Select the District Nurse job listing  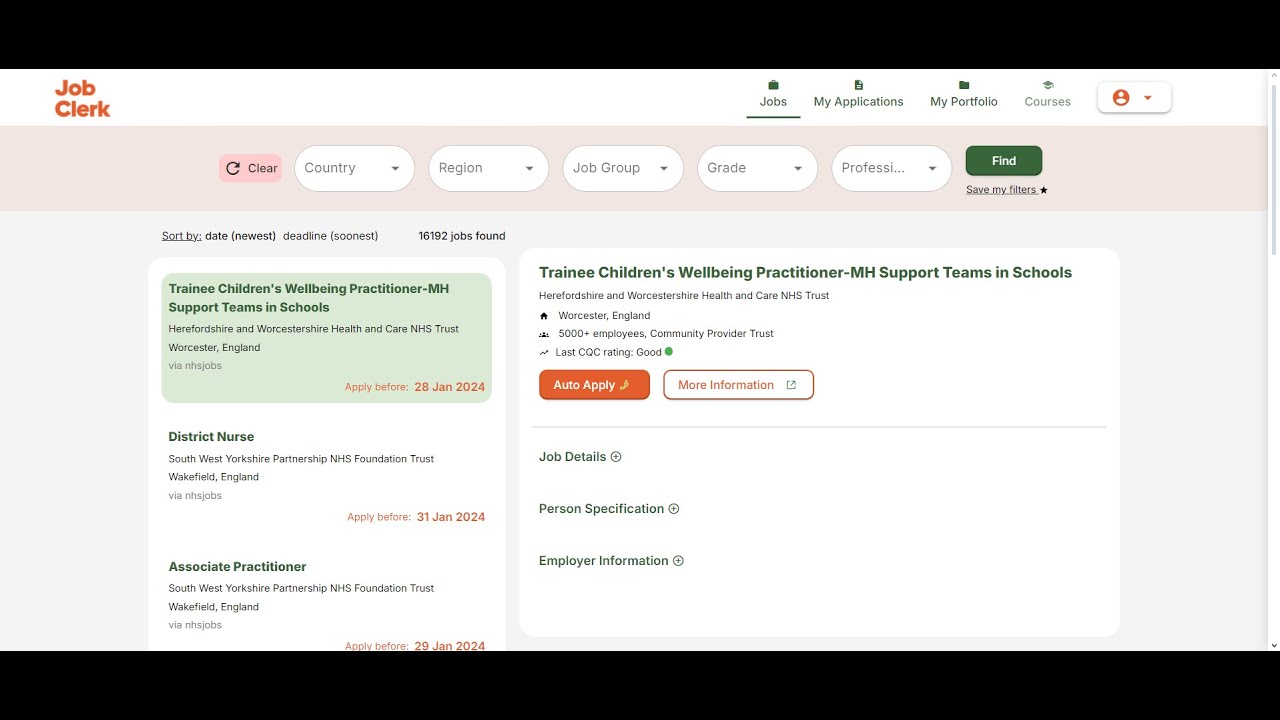coord(327,476)
